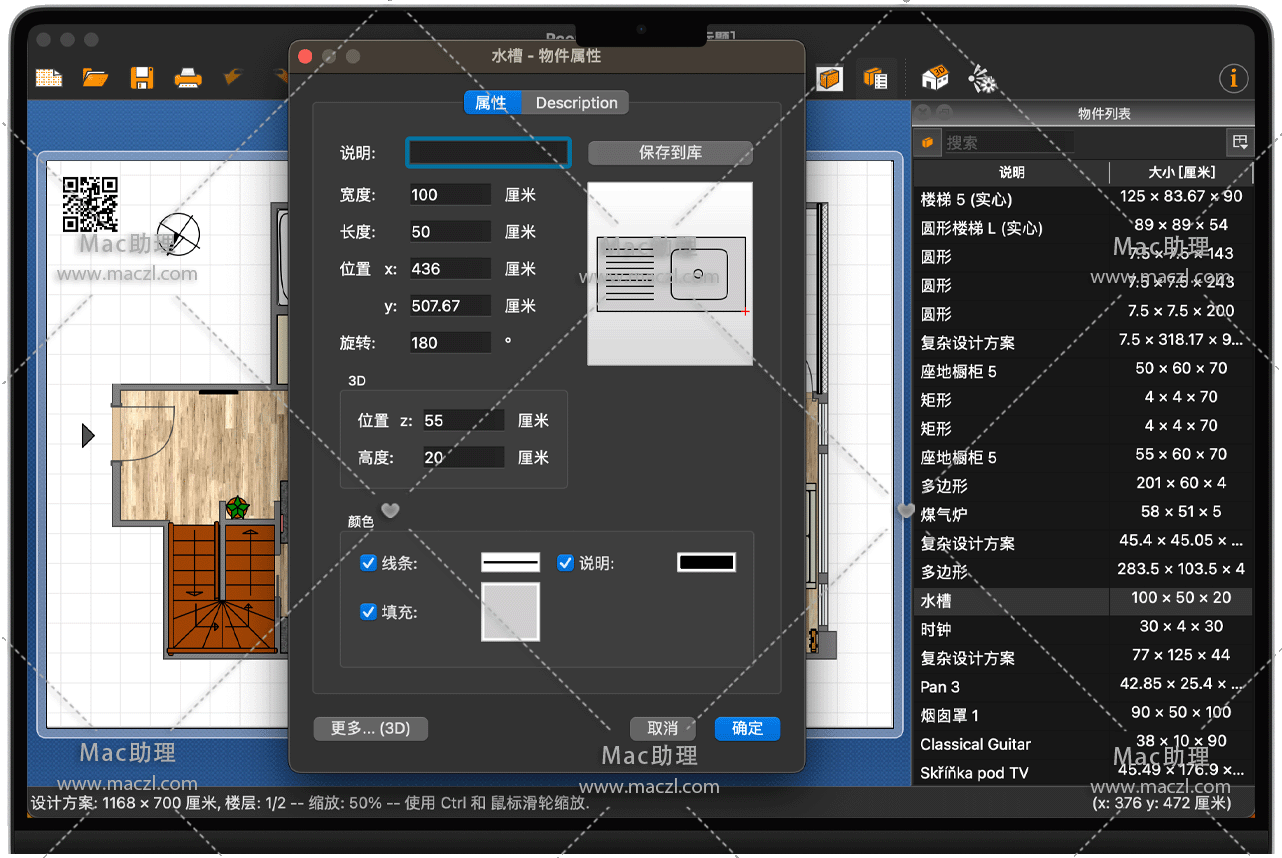The width and height of the screenshot is (1282, 858).
Task: Open the gray 填充 color swatch
Action: tap(510, 611)
